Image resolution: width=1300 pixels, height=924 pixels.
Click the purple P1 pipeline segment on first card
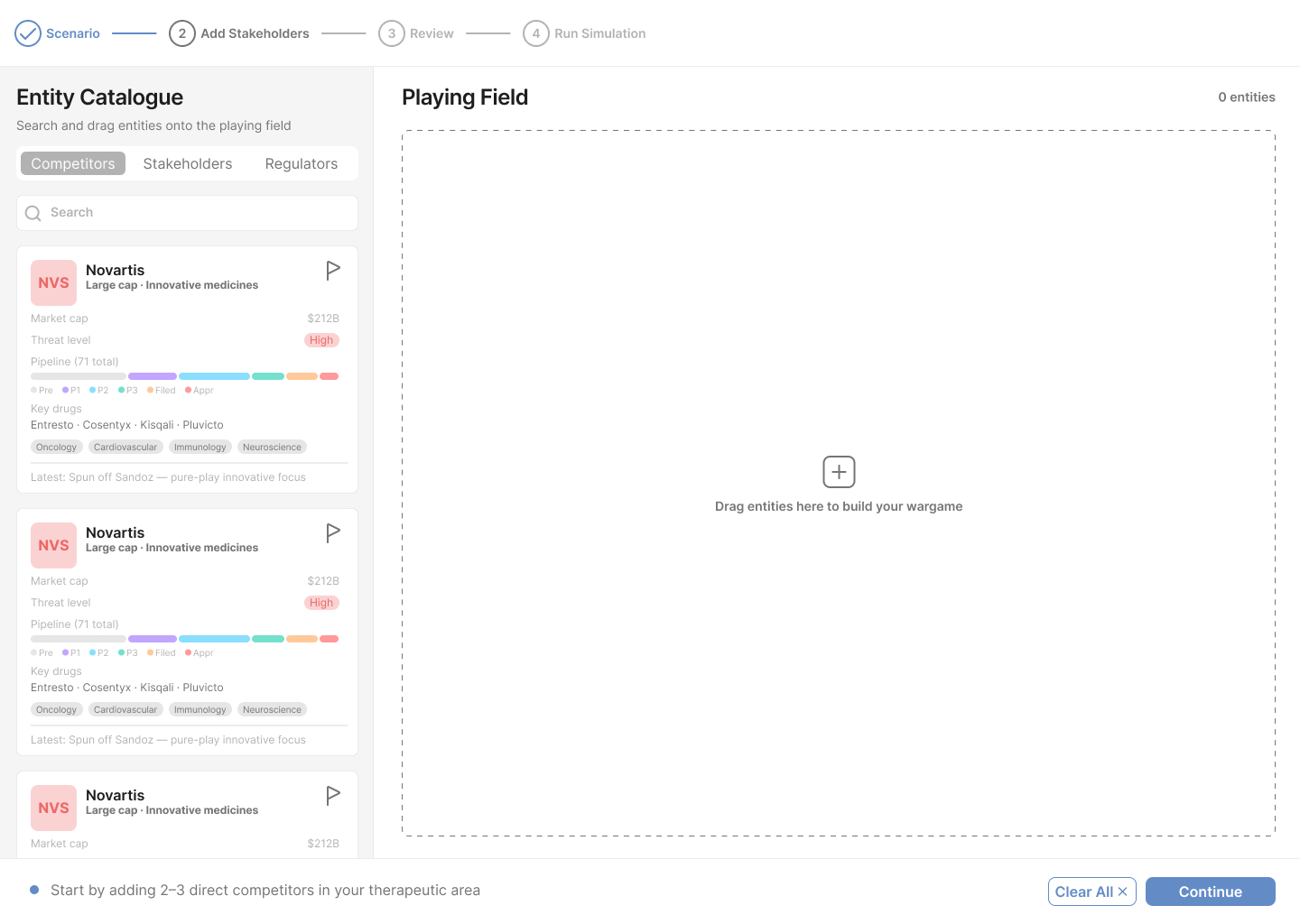[153, 376]
